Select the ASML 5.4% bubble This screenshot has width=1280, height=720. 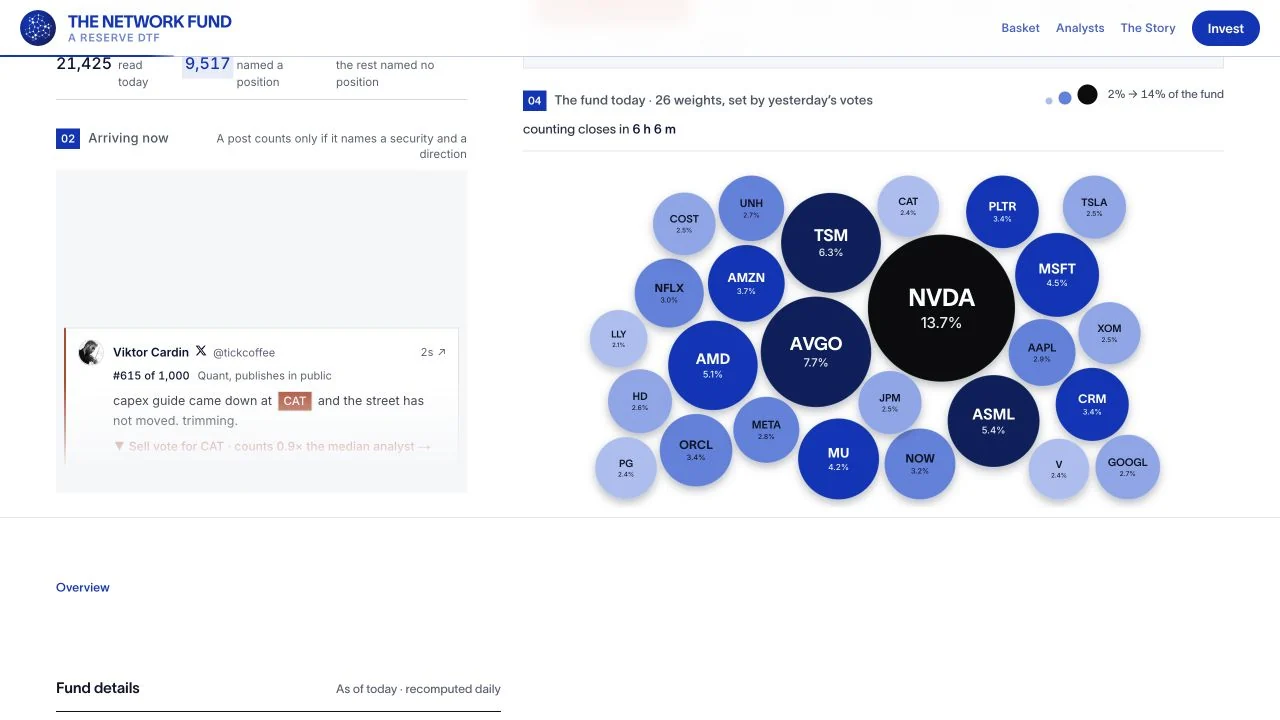(993, 421)
